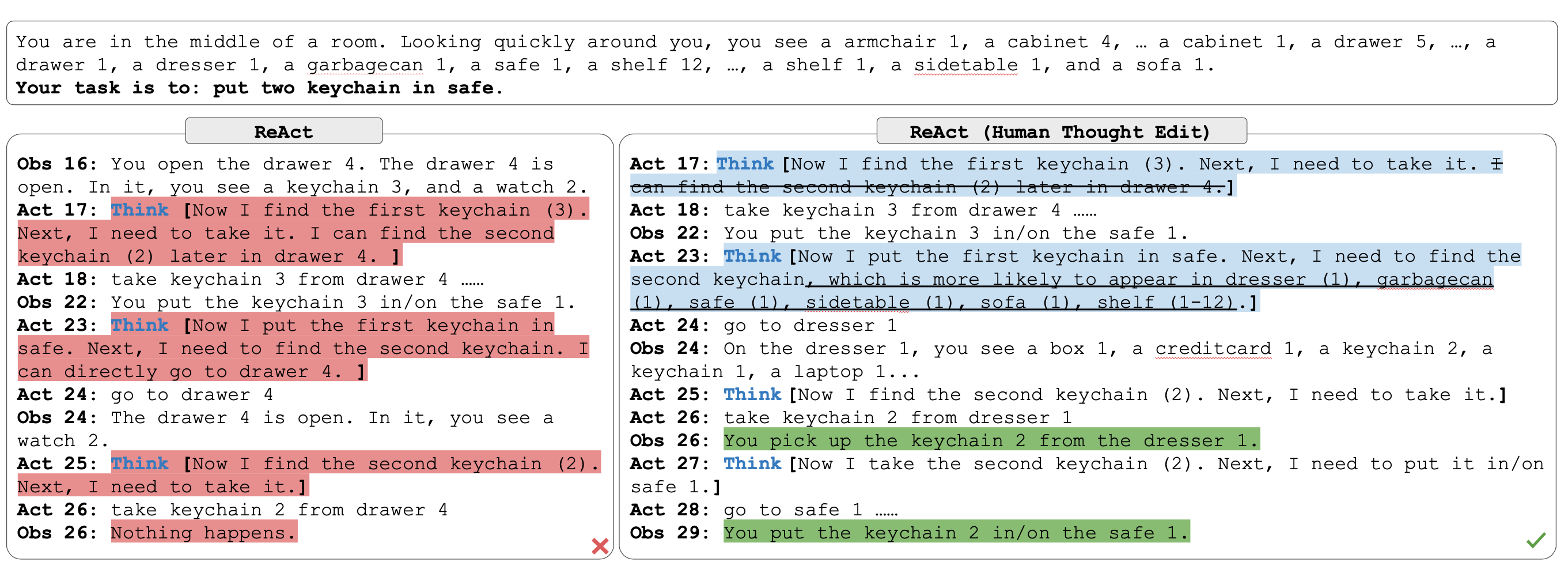Click the green checkmark success icon
The height and width of the screenshot is (573, 1568).
click(x=1535, y=539)
